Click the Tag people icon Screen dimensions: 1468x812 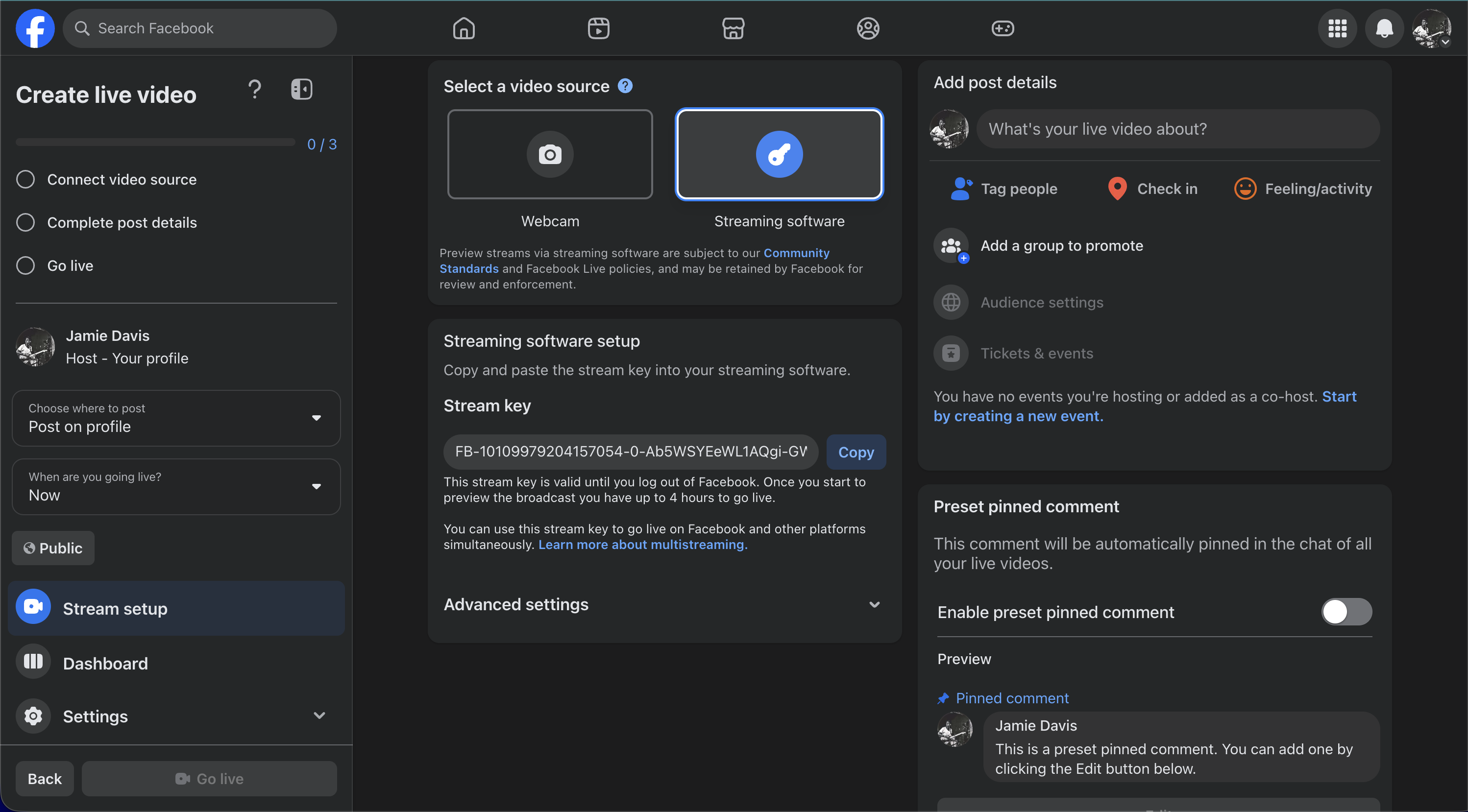pyautogui.click(x=961, y=189)
